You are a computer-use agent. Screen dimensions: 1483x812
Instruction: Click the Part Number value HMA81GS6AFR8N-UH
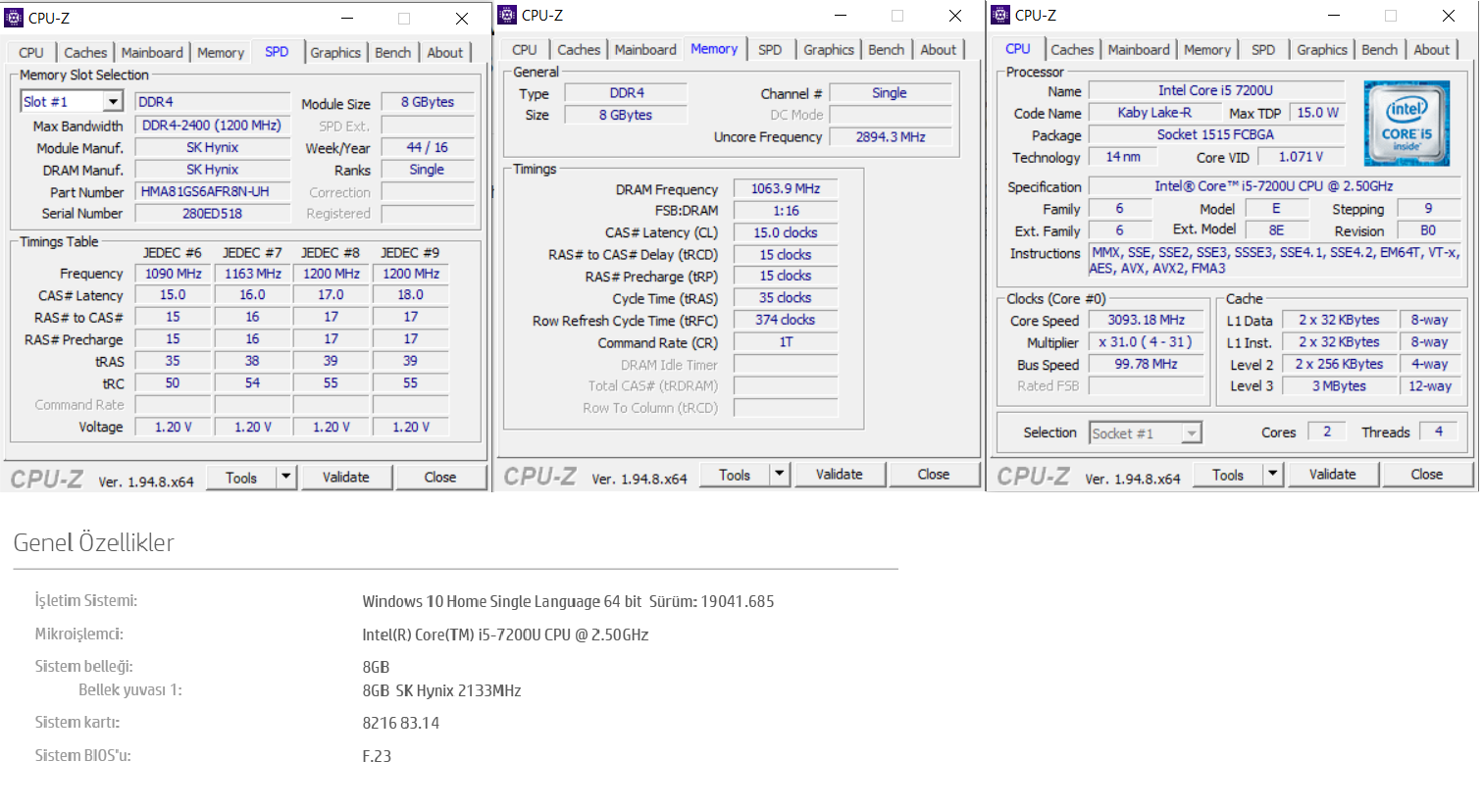tap(213, 191)
